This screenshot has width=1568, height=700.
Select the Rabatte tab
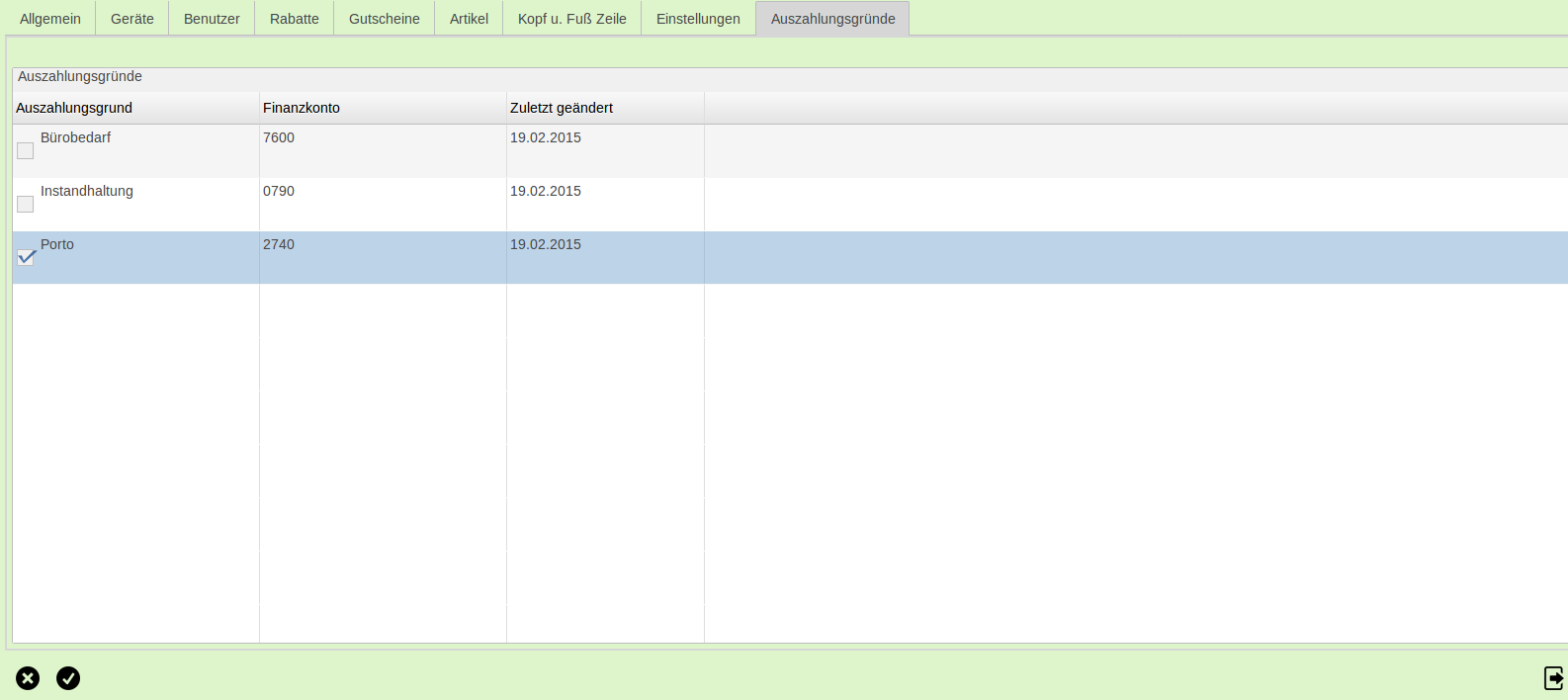295,19
